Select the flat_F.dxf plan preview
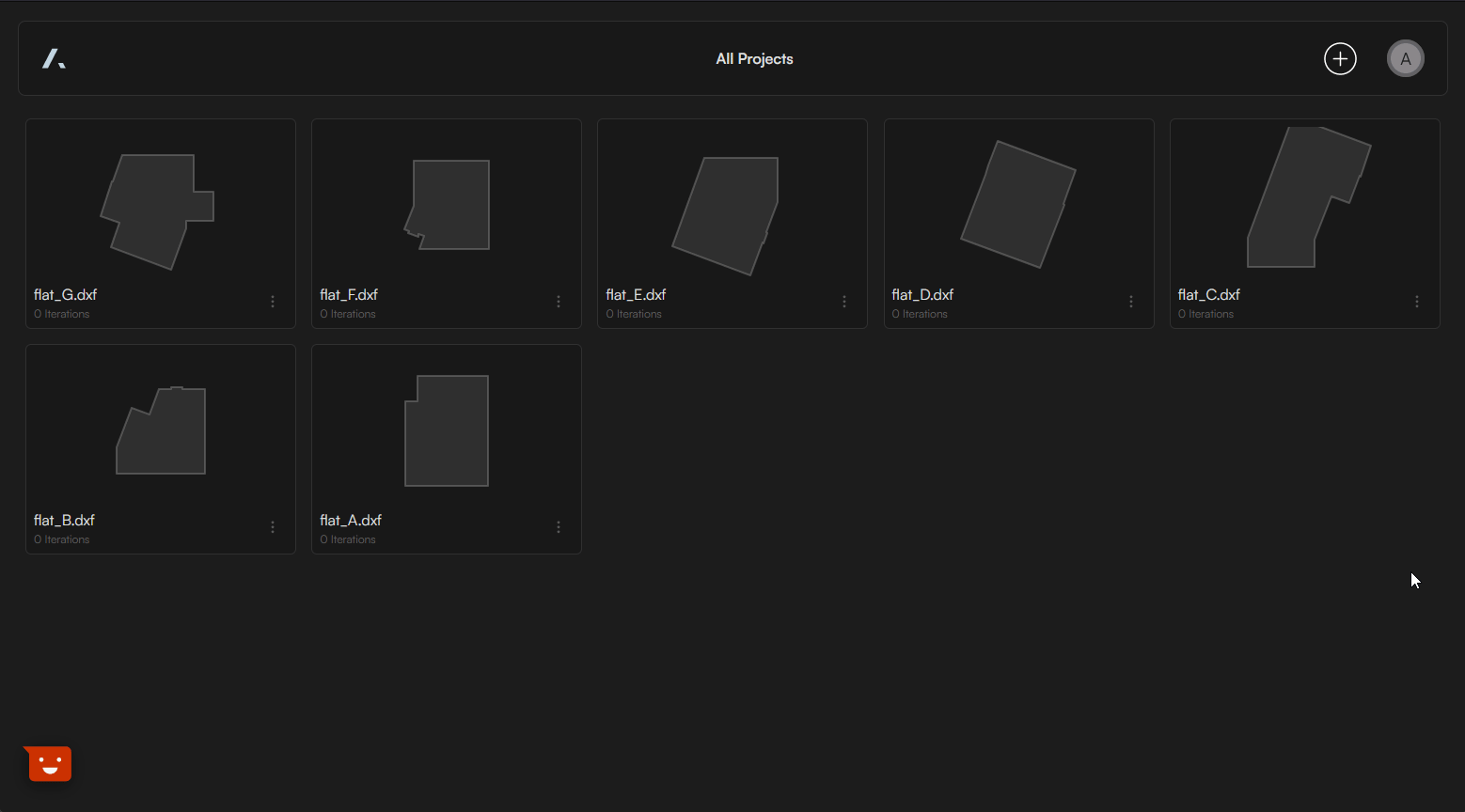 [x=449, y=205]
